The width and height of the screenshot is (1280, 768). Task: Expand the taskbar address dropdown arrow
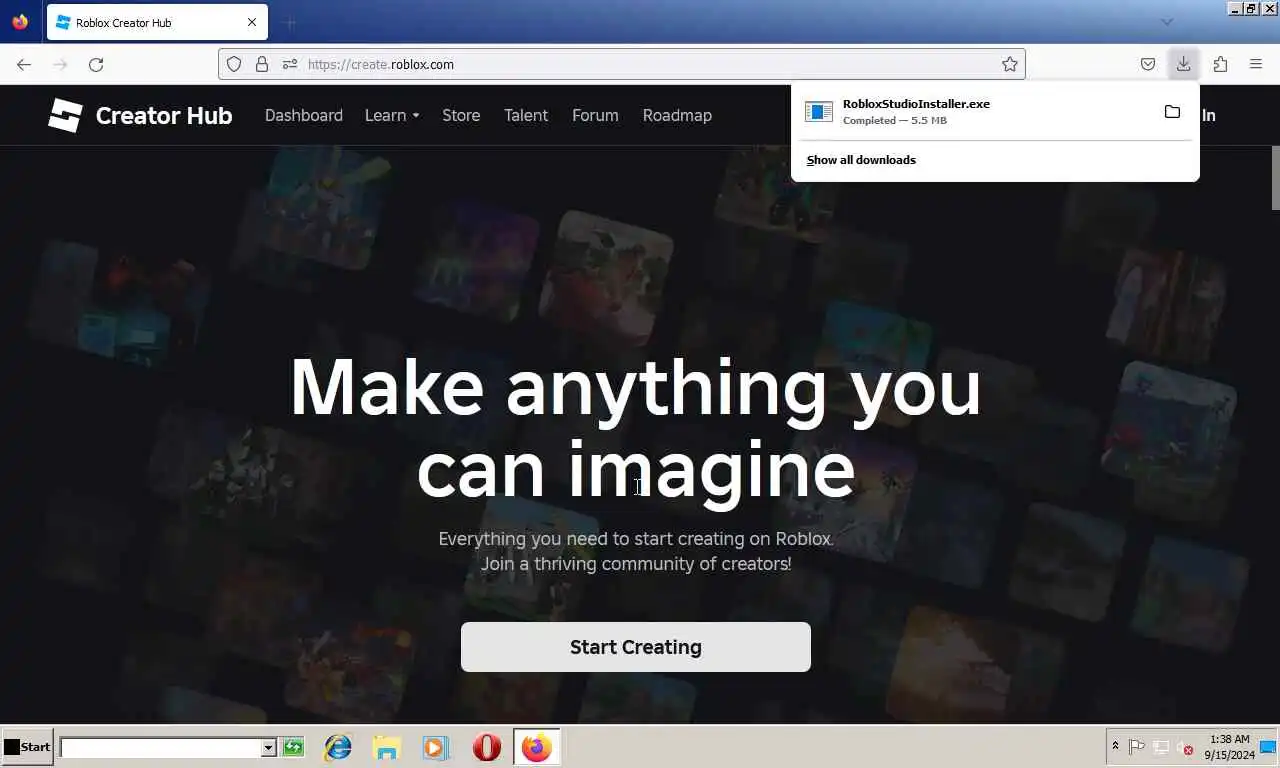(268, 748)
